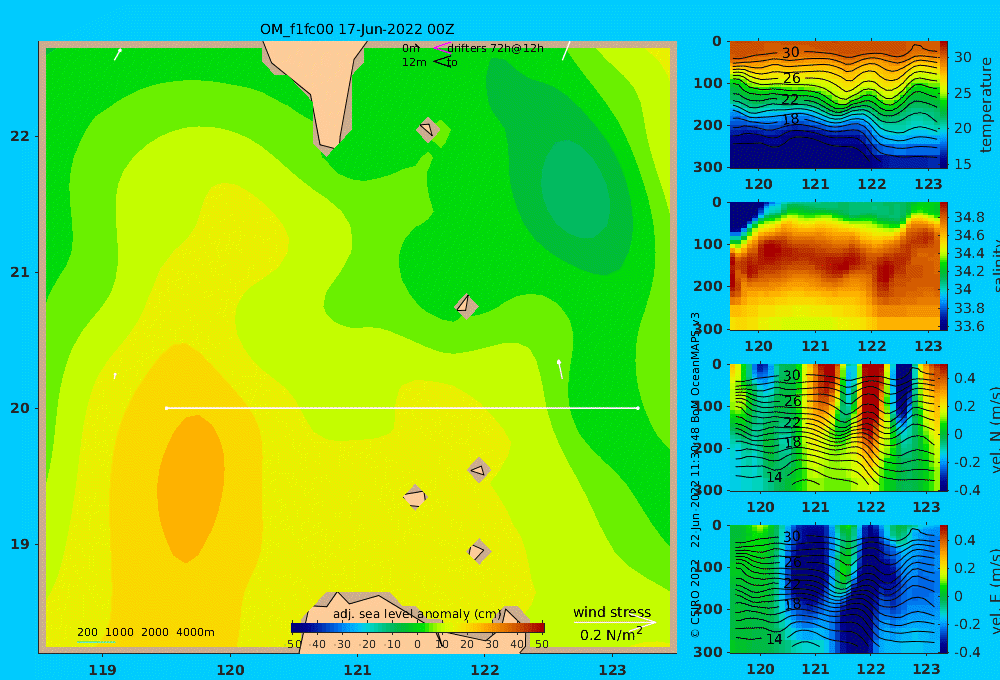Click the '30' contour label in temperature plot
The height and width of the screenshot is (680, 1000).
pyautogui.click(x=790, y=53)
